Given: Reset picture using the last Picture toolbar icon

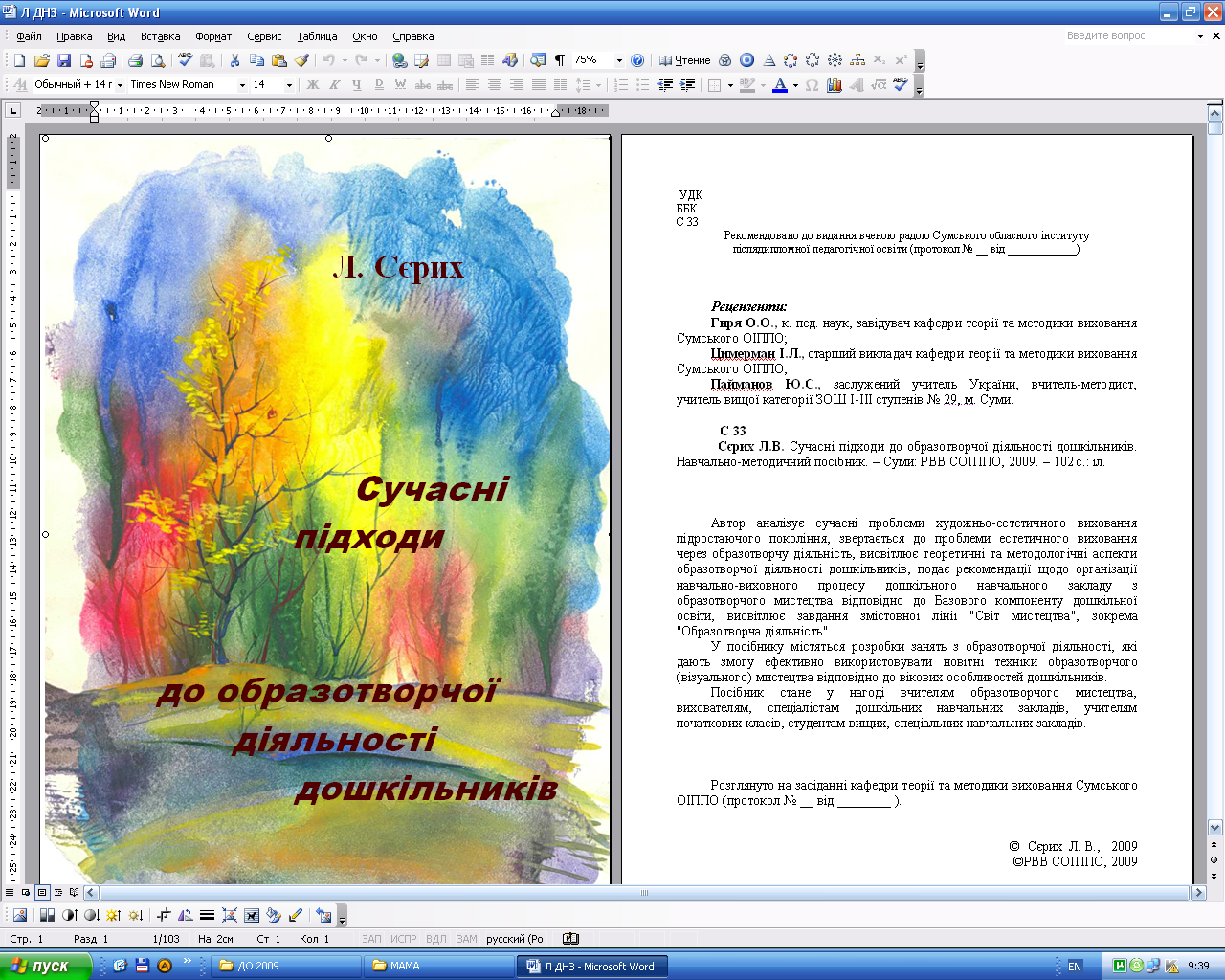Looking at the screenshot, I should click(x=323, y=915).
